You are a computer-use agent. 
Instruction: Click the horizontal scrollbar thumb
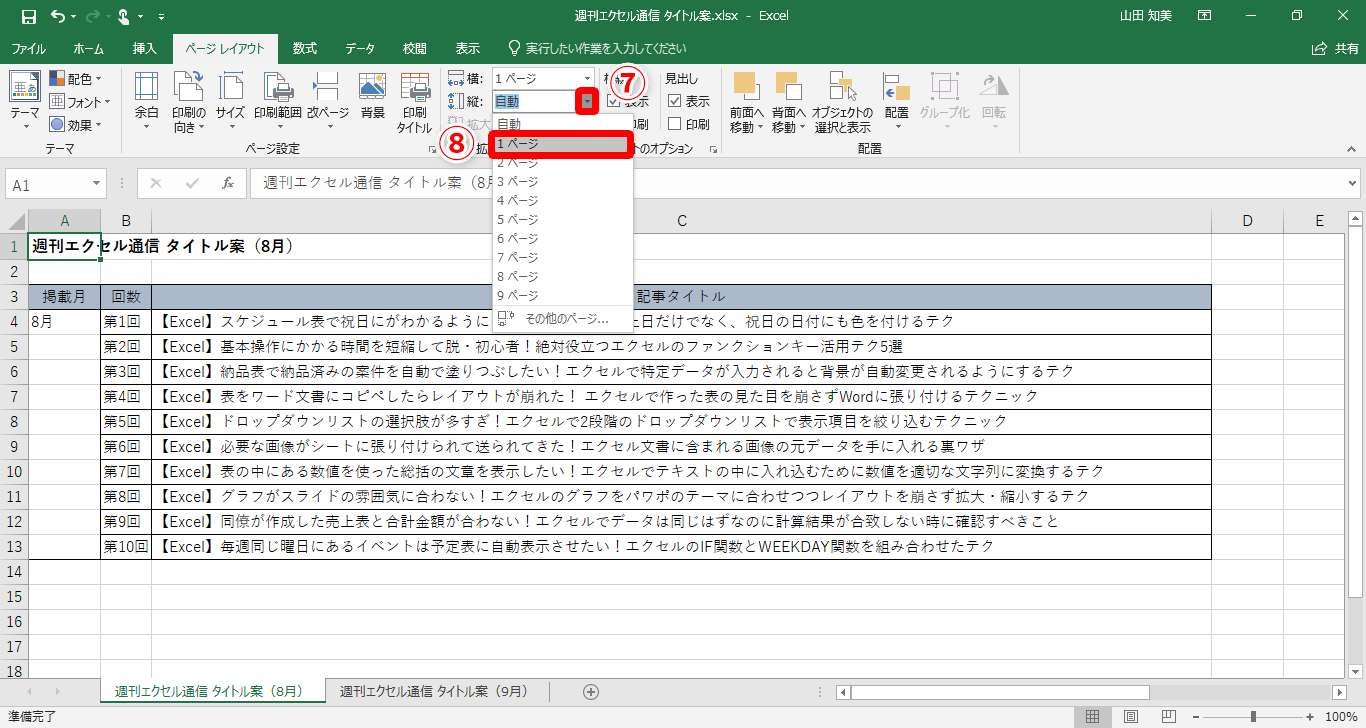[x=1000, y=692]
